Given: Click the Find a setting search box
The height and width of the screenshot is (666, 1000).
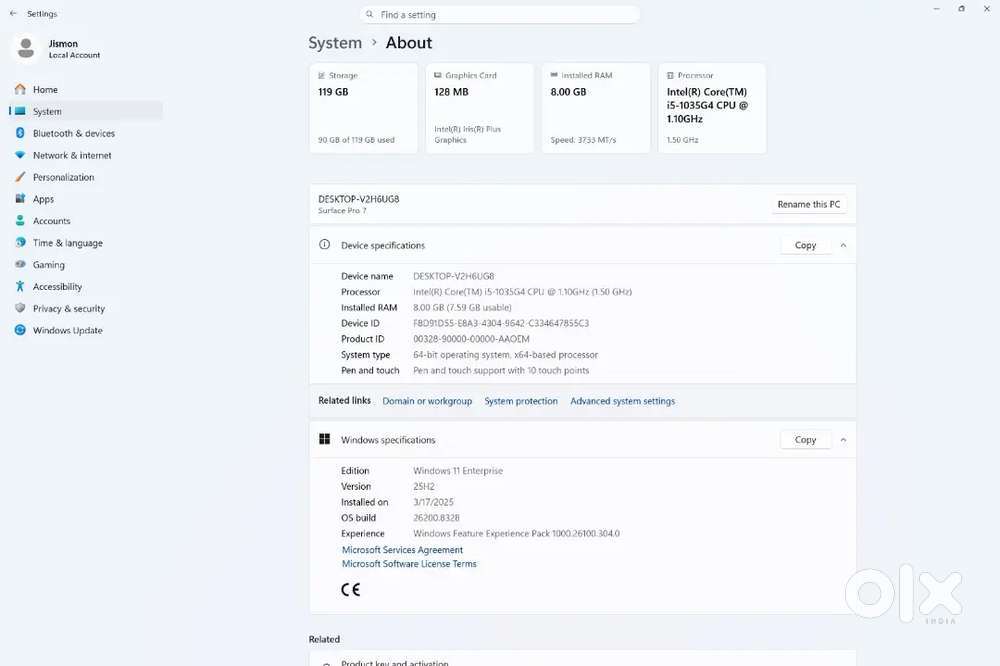Looking at the screenshot, I should pos(499,14).
